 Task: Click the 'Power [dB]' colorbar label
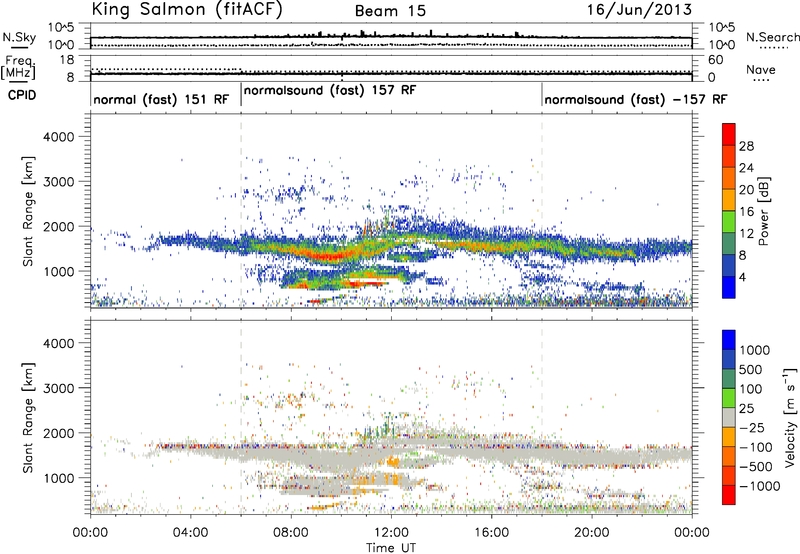tap(764, 211)
